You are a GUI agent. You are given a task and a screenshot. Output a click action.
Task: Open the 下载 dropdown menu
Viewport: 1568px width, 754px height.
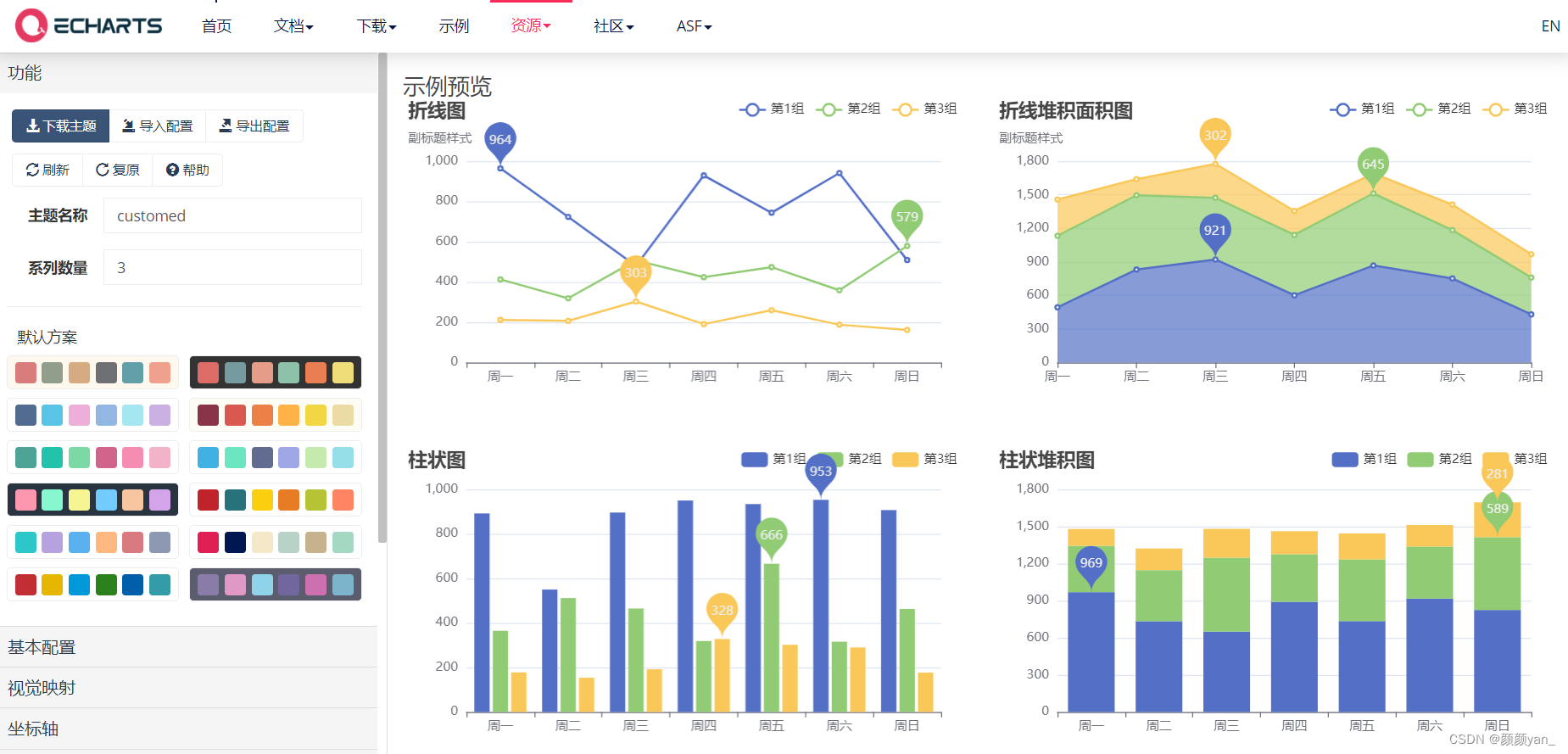(x=377, y=26)
